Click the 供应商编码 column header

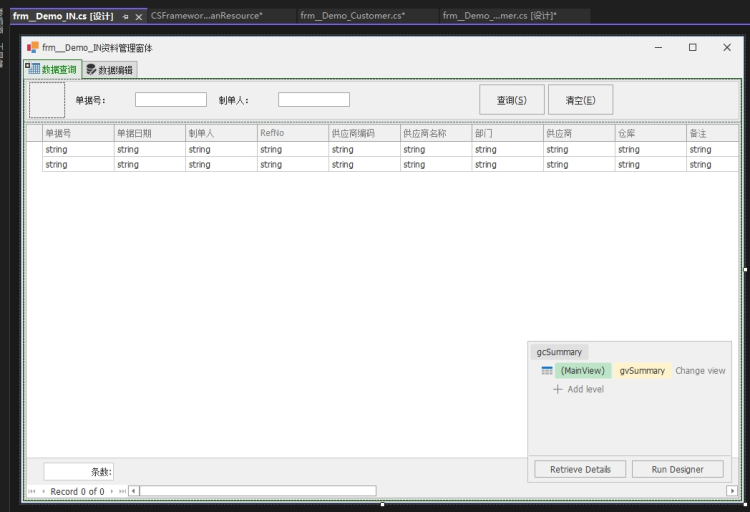pos(352,133)
